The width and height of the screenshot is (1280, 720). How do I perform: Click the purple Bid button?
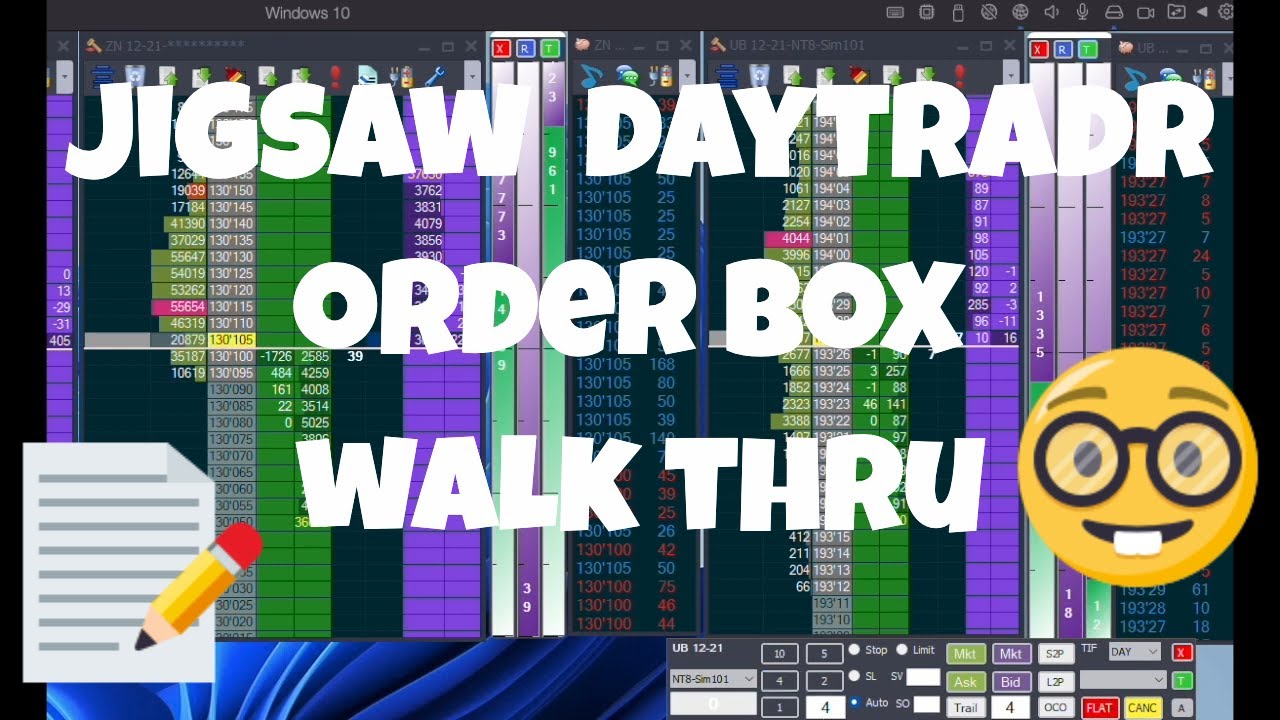(1011, 682)
